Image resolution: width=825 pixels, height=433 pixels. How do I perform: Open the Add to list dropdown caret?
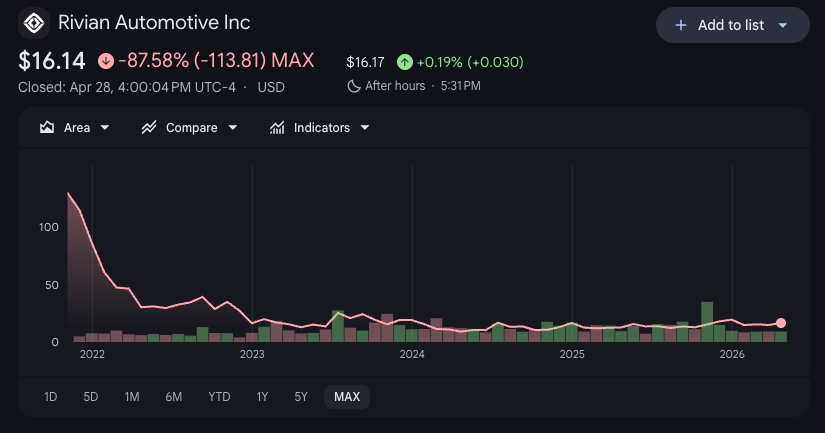(782, 25)
